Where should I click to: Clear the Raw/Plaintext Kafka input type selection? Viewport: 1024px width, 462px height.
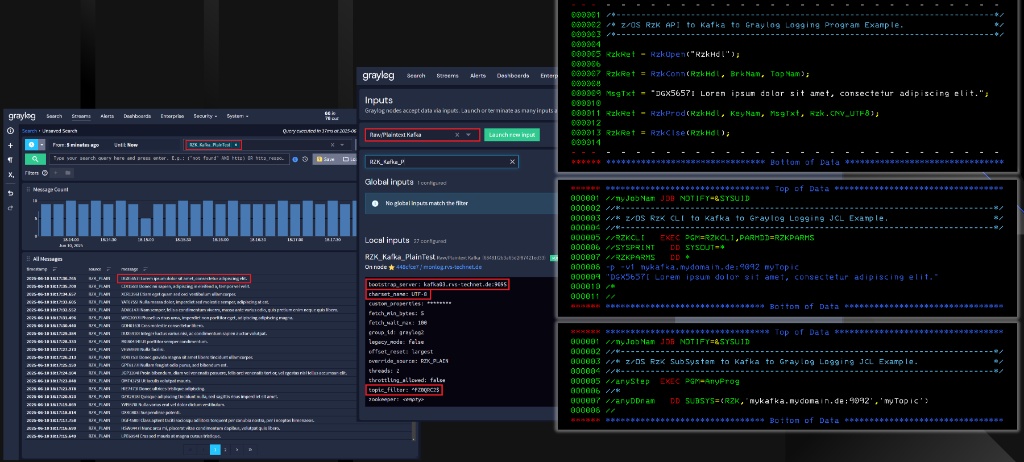pos(457,135)
